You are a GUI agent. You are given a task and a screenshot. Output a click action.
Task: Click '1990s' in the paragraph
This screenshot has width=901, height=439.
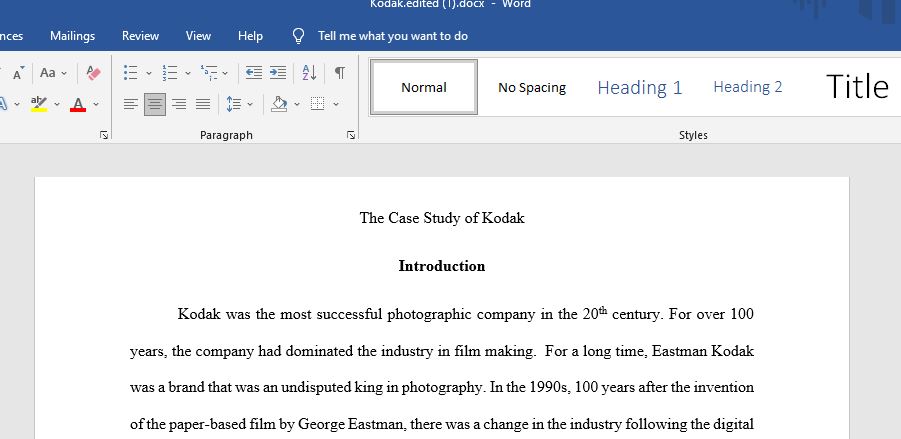pyautogui.click(x=550, y=388)
